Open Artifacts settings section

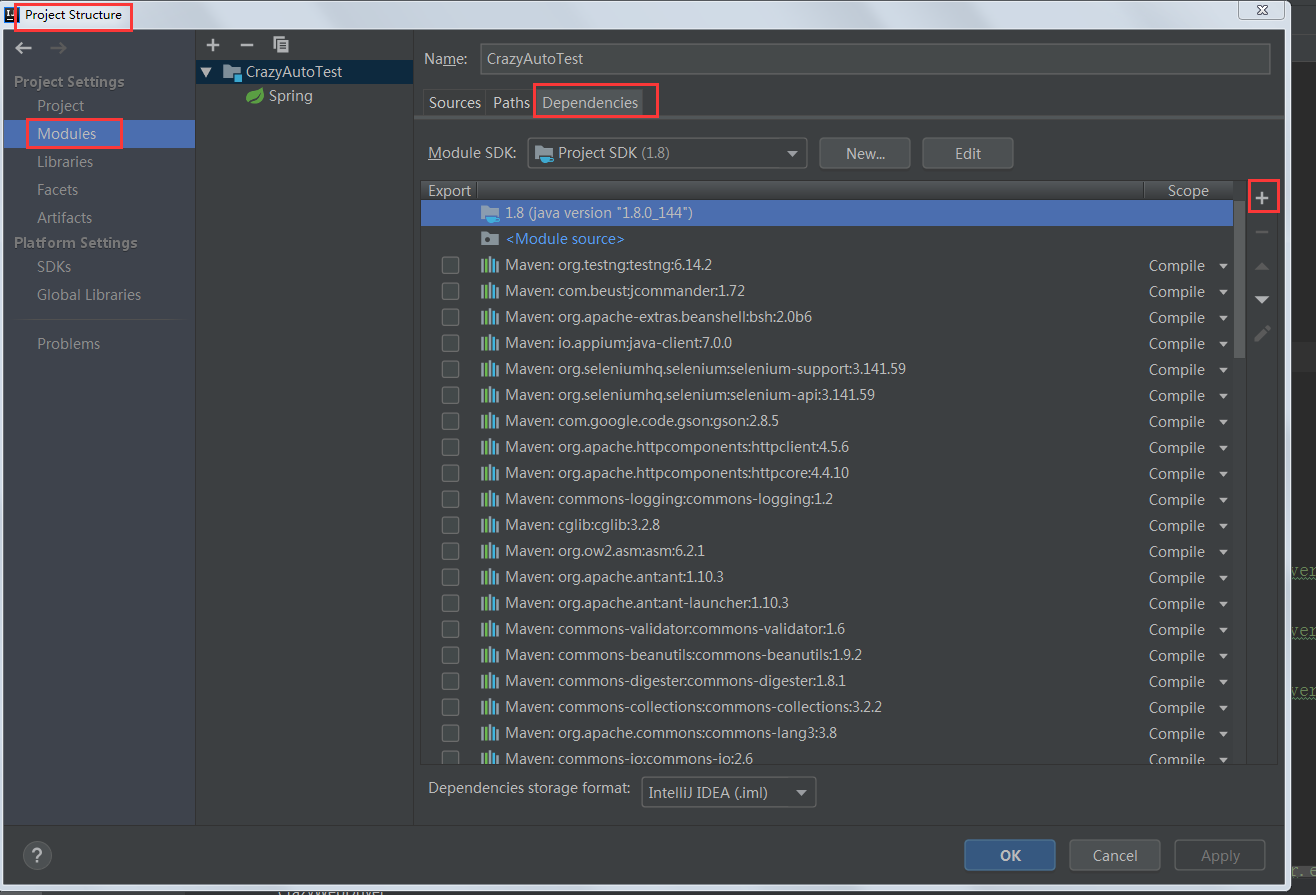64,218
